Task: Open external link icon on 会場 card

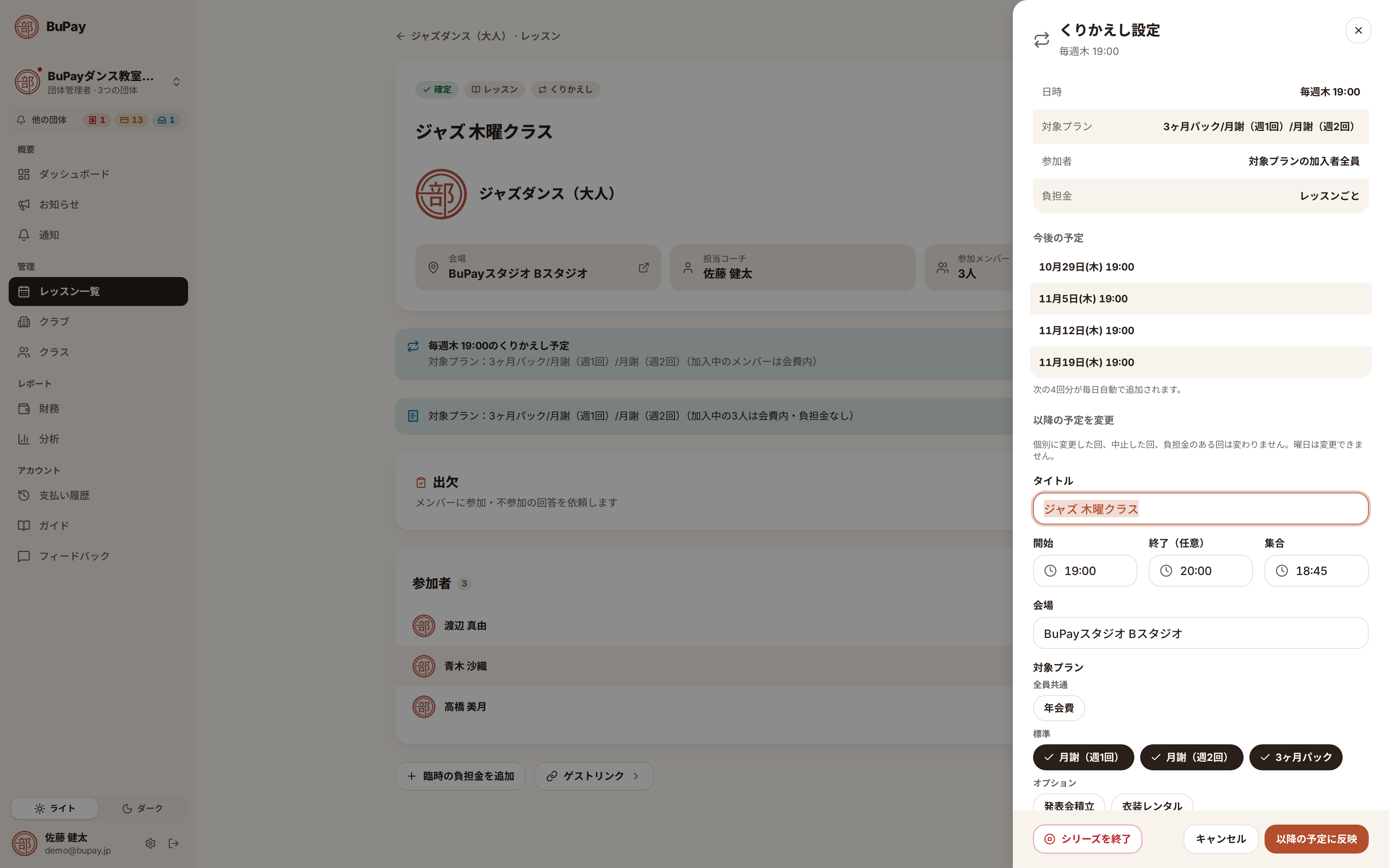Action: tap(643, 268)
